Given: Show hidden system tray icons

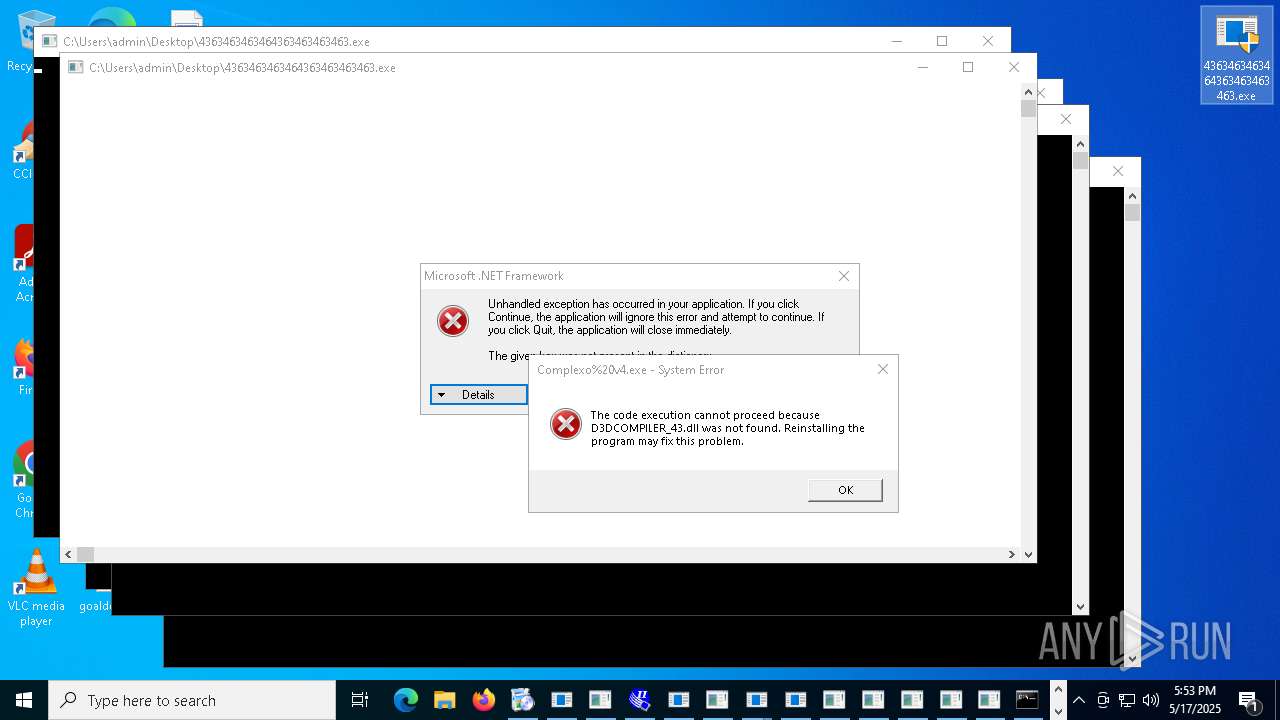Looking at the screenshot, I should click(1079, 700).
